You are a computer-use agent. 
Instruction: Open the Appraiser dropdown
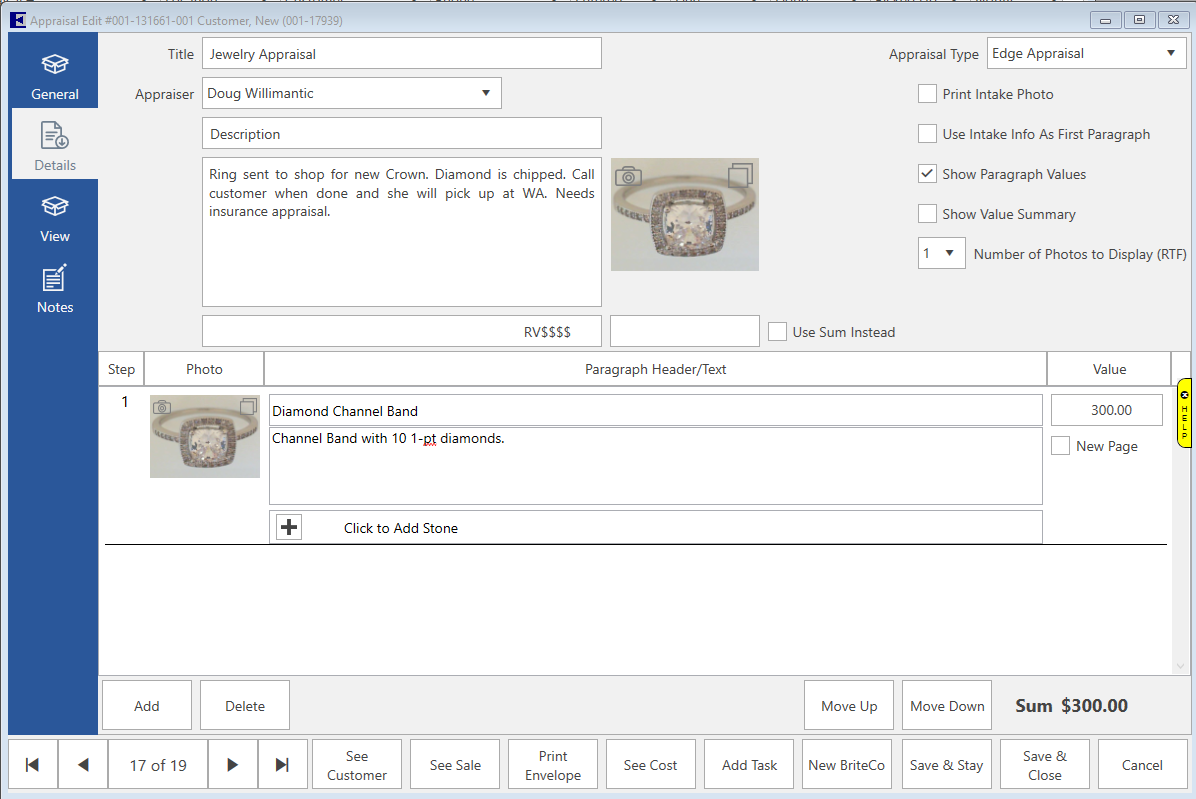coord(486,93)
